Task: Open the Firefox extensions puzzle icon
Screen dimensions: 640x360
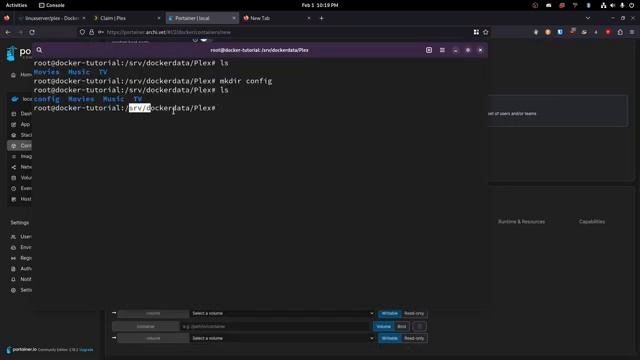Action: coord(620,32)
